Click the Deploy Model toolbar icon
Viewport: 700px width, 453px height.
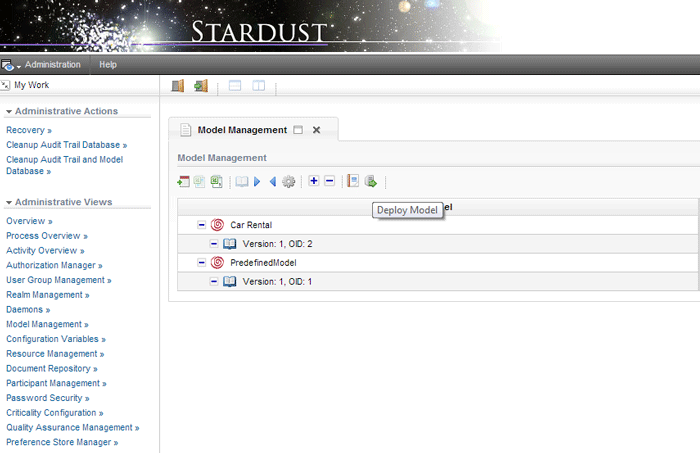point(371,181)
